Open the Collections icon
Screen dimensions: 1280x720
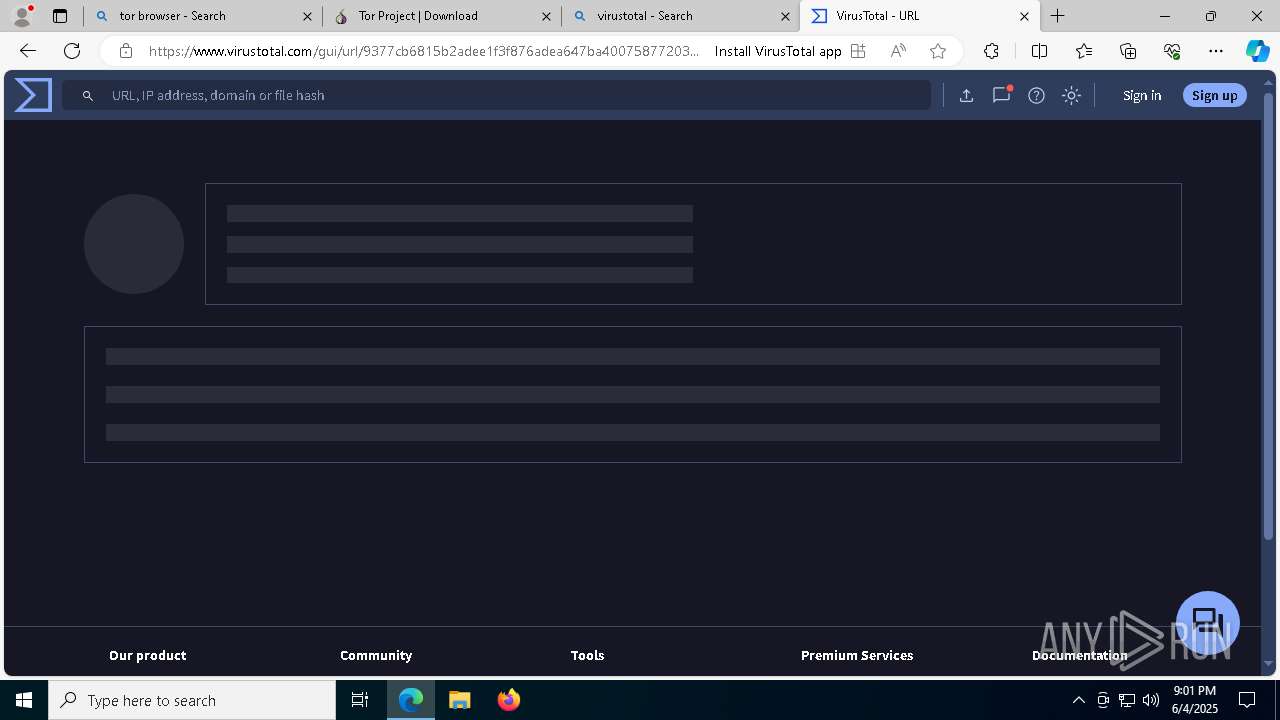(1128, 51)
